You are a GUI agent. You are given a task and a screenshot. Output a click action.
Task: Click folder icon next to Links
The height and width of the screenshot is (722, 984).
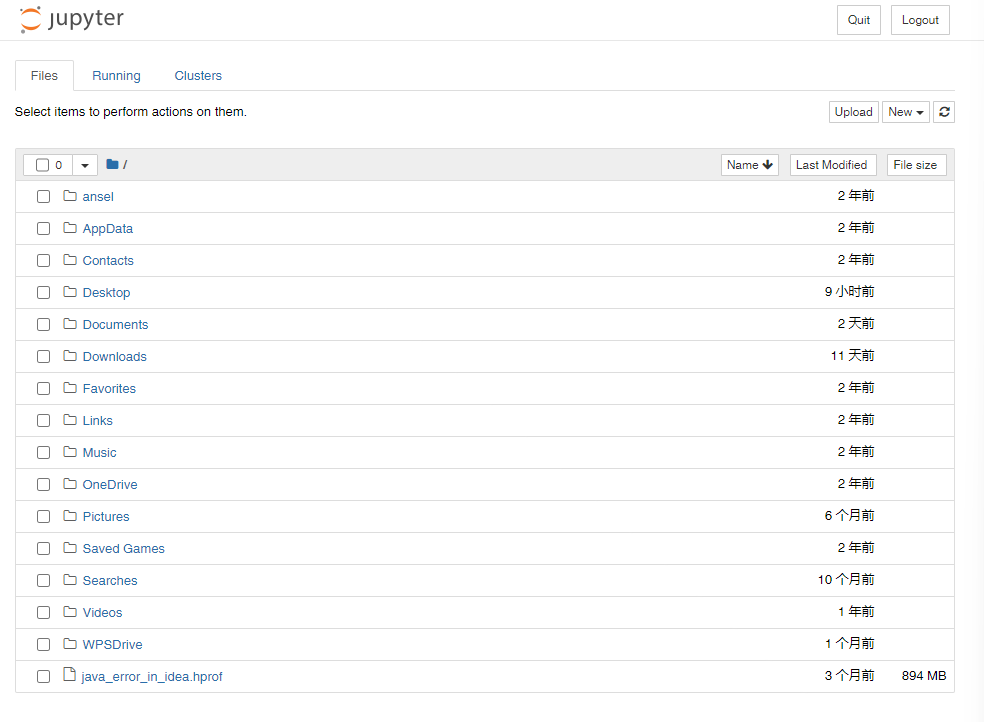70,420
